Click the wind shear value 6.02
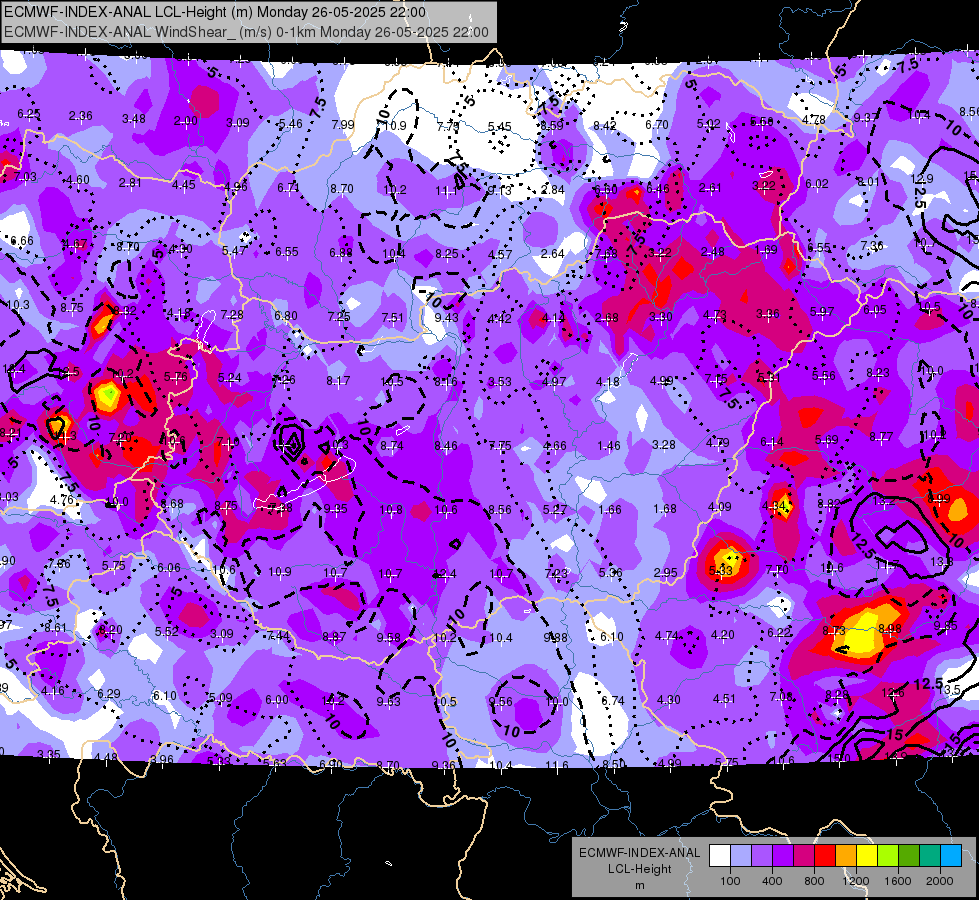 click(817, 184)
